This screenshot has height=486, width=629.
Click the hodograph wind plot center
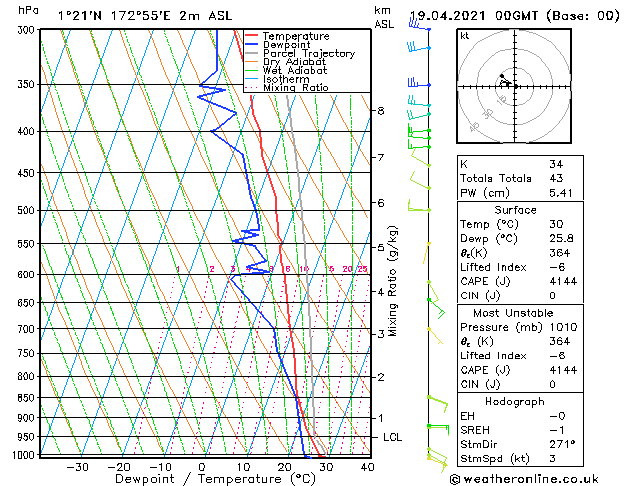pos(515,86)
